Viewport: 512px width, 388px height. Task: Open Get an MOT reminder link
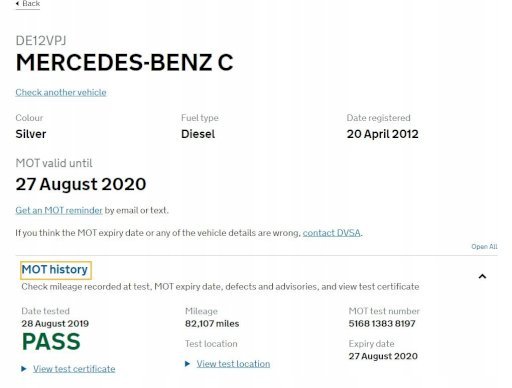click(59, 210)
